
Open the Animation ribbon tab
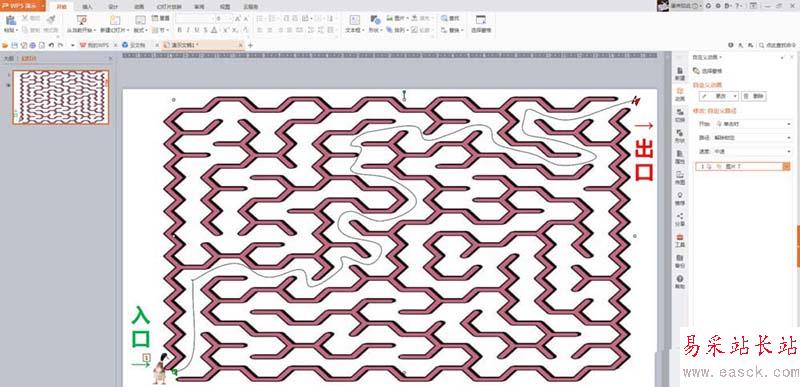(x=139, y=7)
